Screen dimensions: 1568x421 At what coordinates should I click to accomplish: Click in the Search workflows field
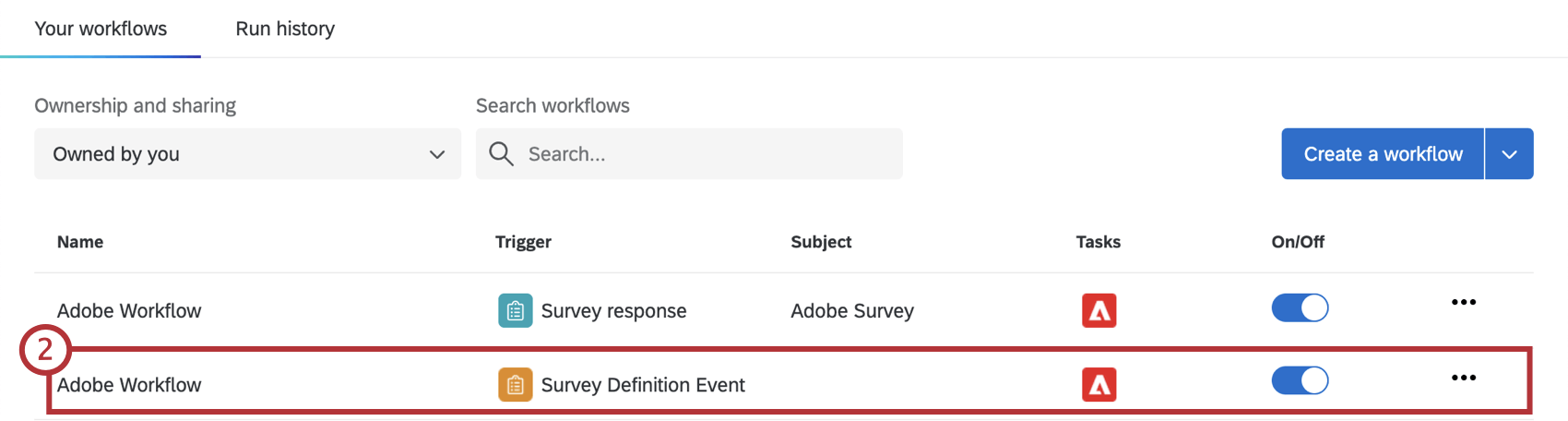coord(701,154)
